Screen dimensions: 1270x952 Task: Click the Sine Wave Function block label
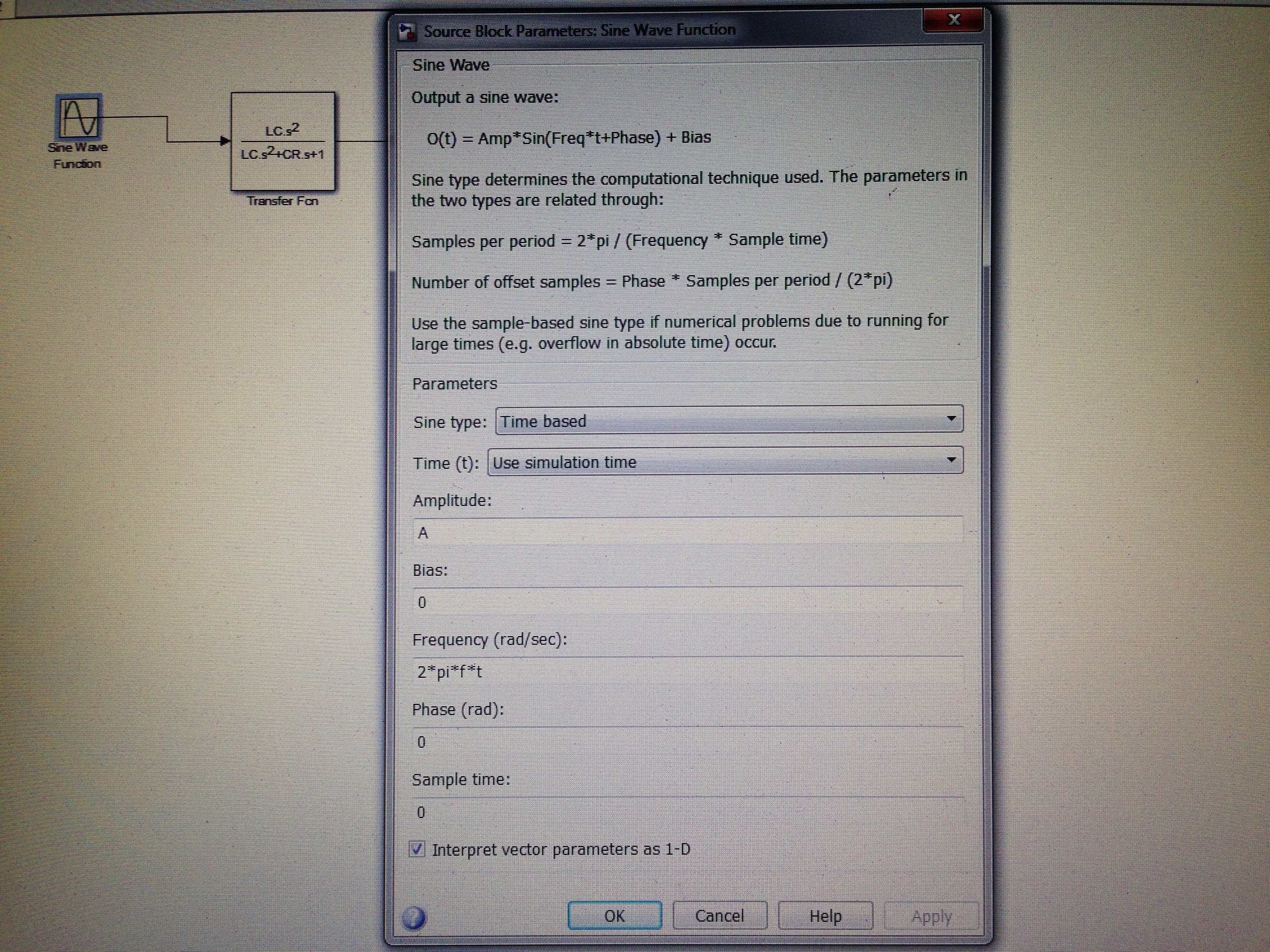click(x=77, y=156)
